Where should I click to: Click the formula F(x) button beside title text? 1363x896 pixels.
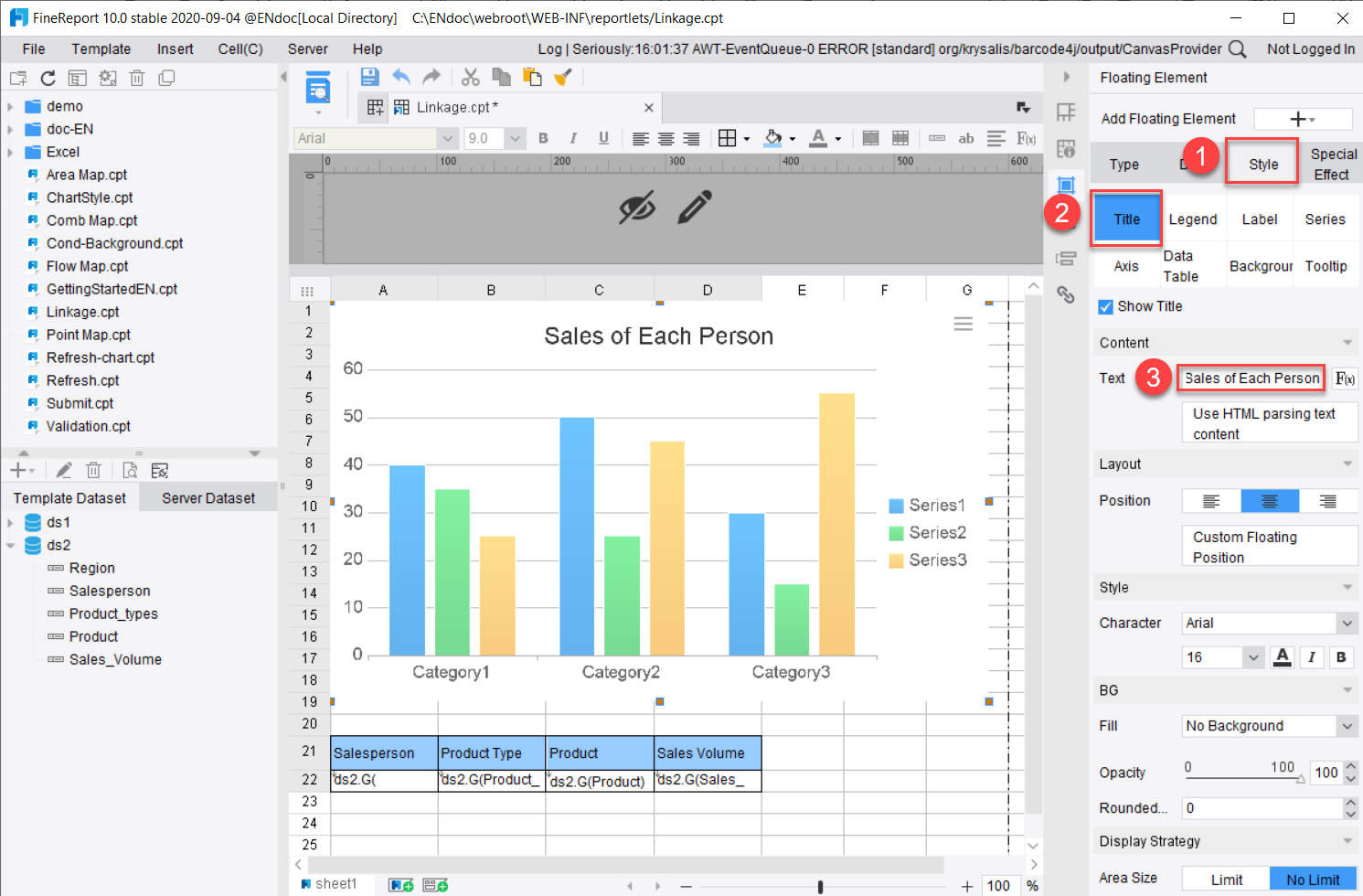[x=1345, y=379]
